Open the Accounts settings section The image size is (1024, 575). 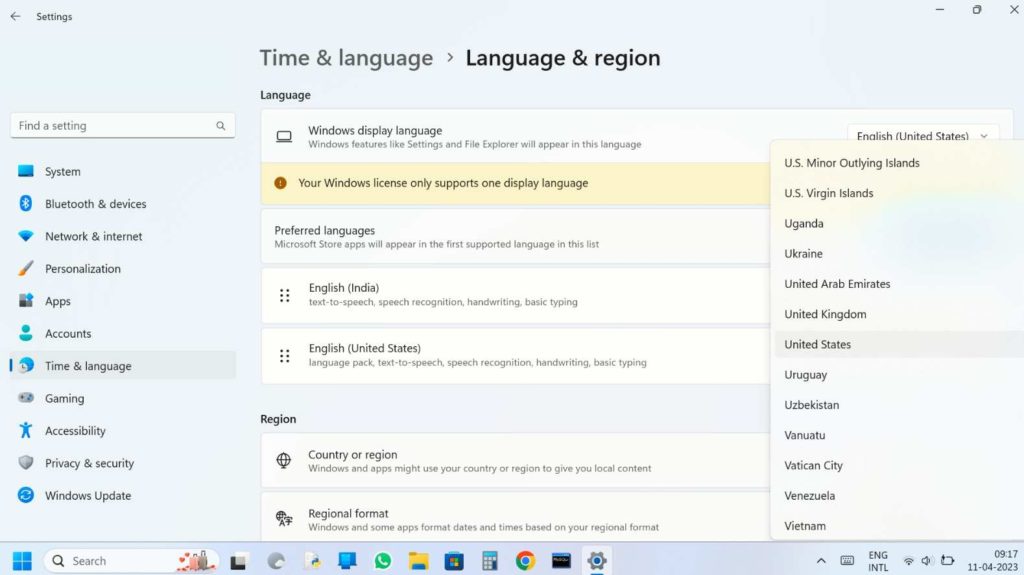tap(68, 334)
